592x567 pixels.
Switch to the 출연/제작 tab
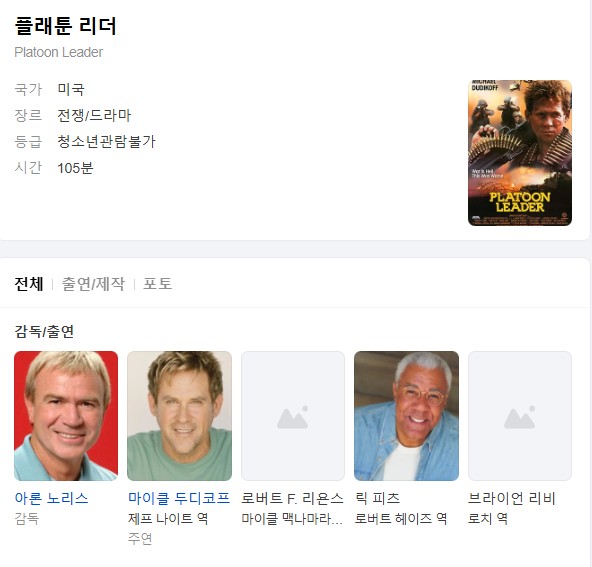click(x=93, y=284)
